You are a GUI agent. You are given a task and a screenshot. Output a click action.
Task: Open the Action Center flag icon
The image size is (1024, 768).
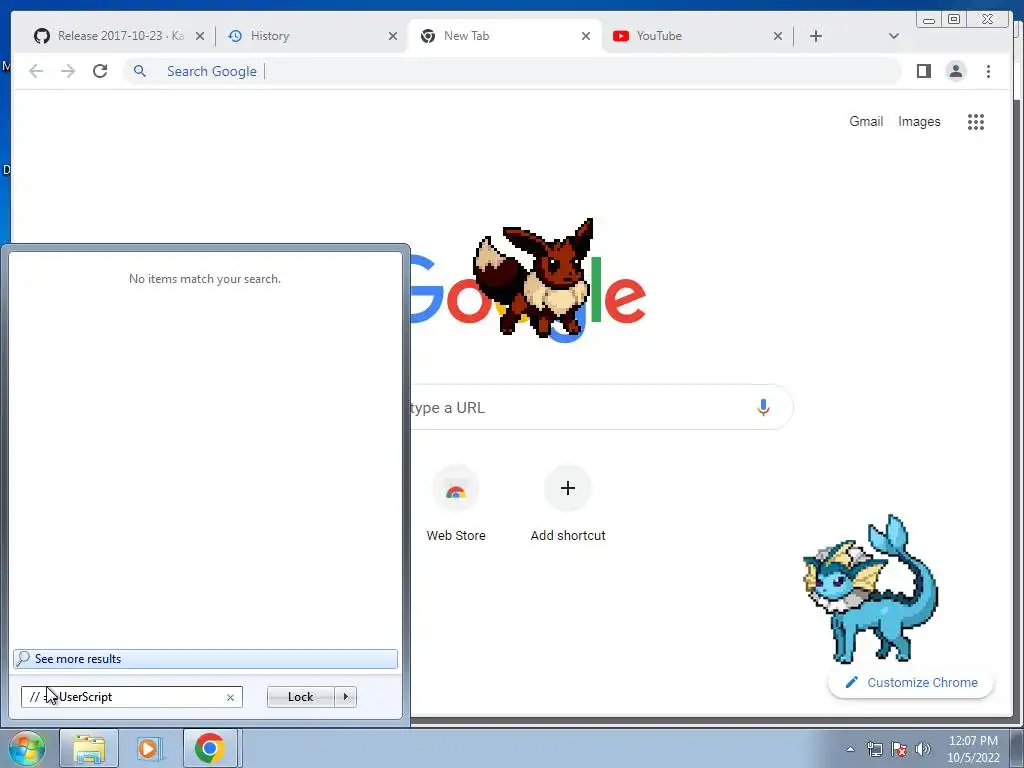coord(899,749)
